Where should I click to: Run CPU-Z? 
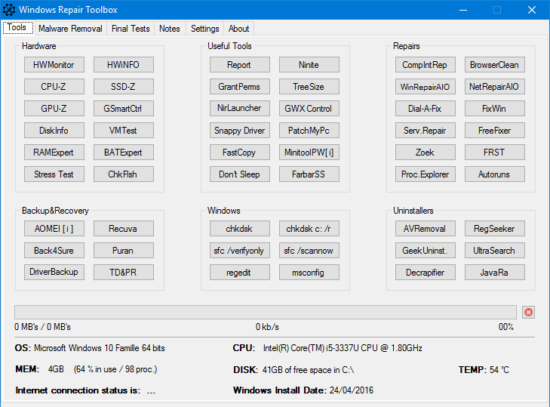click(54, 87)
